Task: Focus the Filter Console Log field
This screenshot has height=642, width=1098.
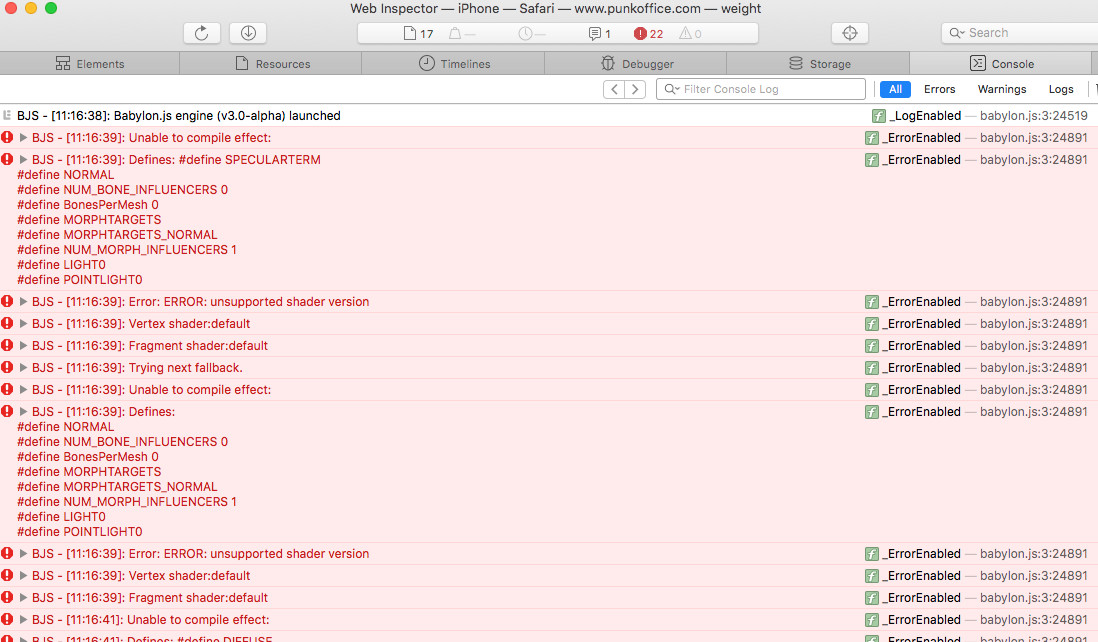Action: click(760, 89)
